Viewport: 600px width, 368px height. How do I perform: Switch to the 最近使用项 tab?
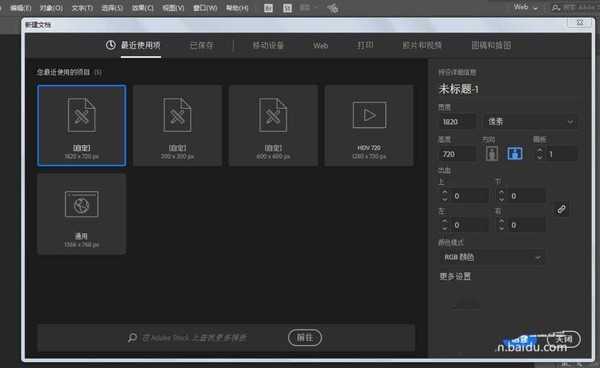pyautogui.click(x=140, y=45)
